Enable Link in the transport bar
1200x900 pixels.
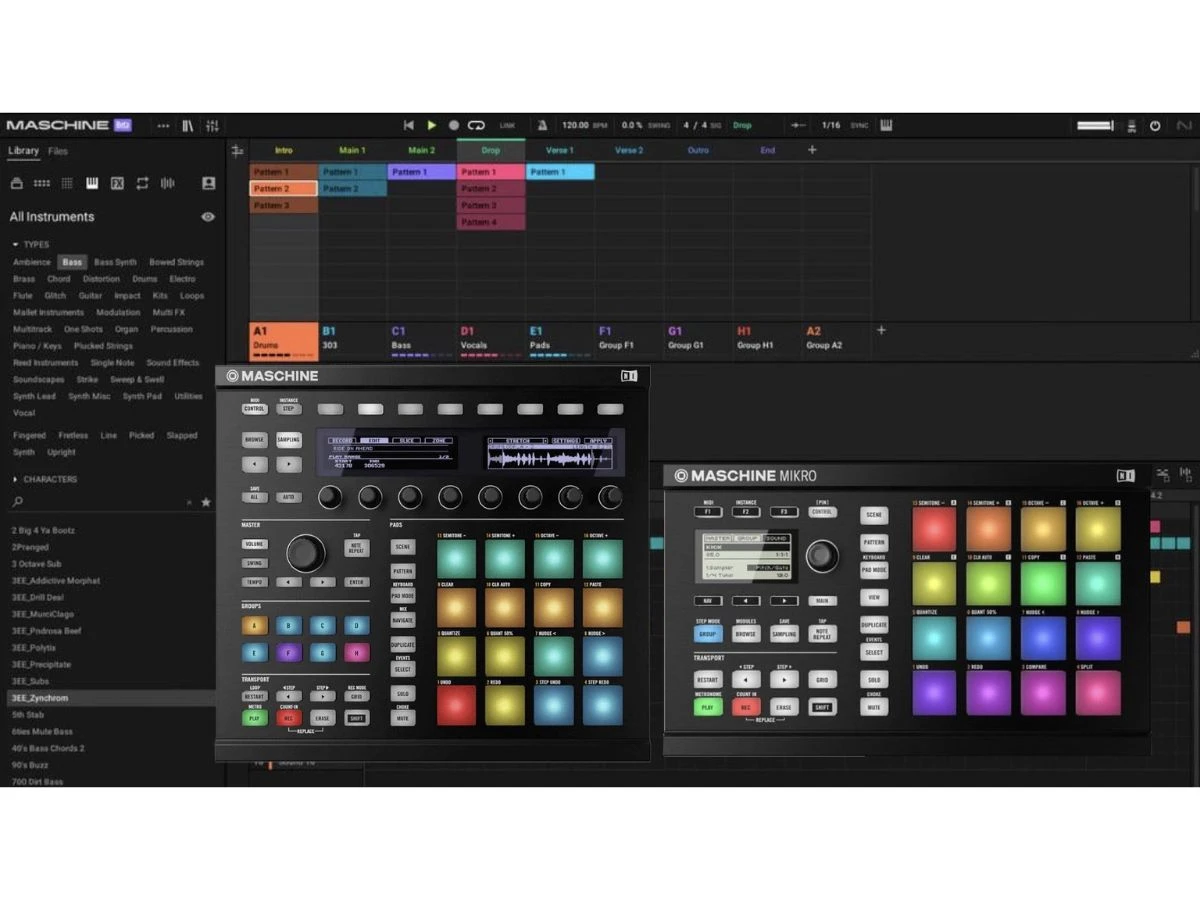point(507,125)
